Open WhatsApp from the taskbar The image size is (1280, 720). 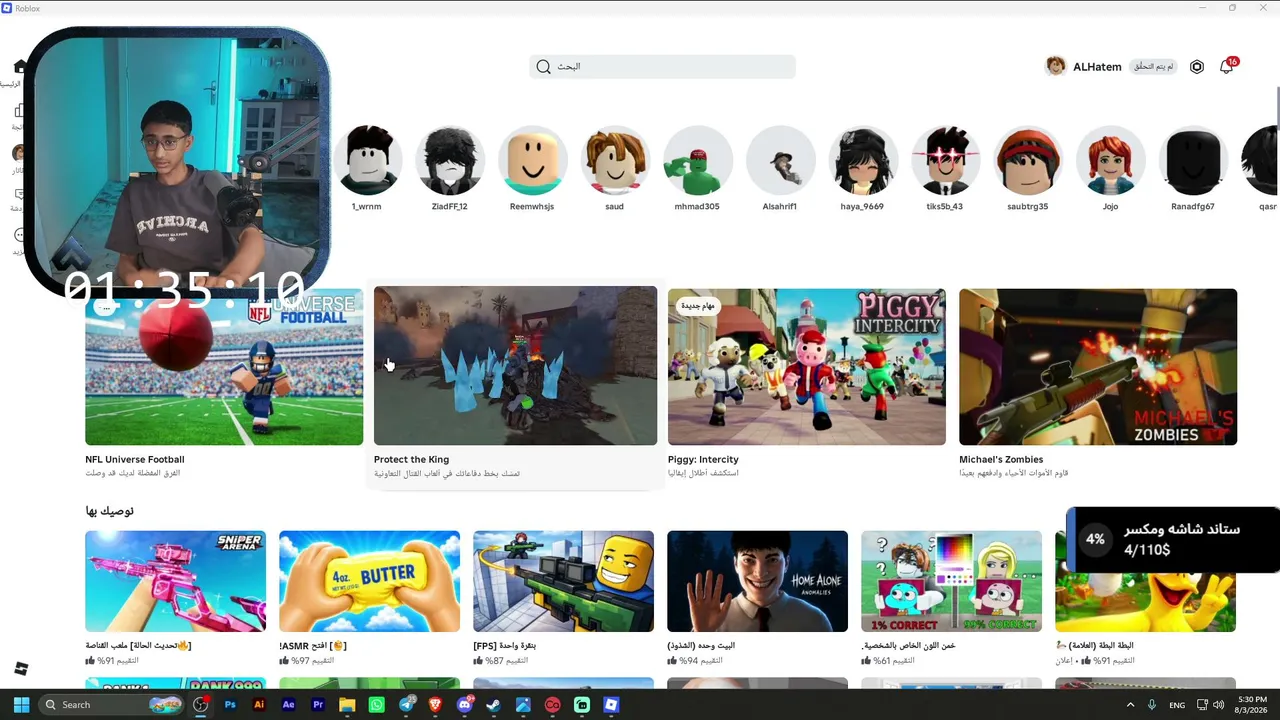[x=376, y=705]
